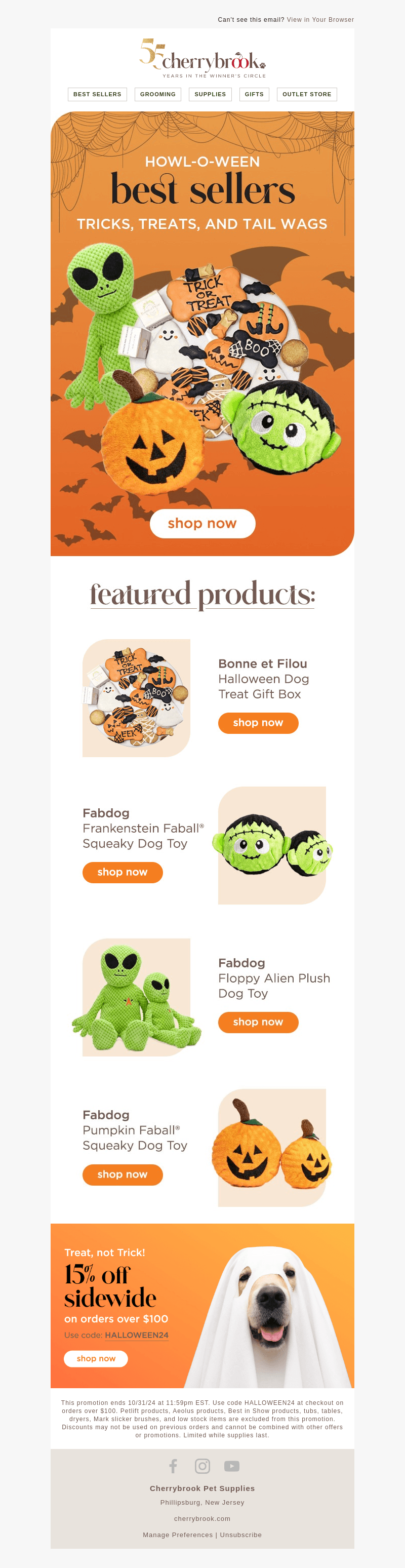Click View in Your Browser link

(x=320, y=19)
